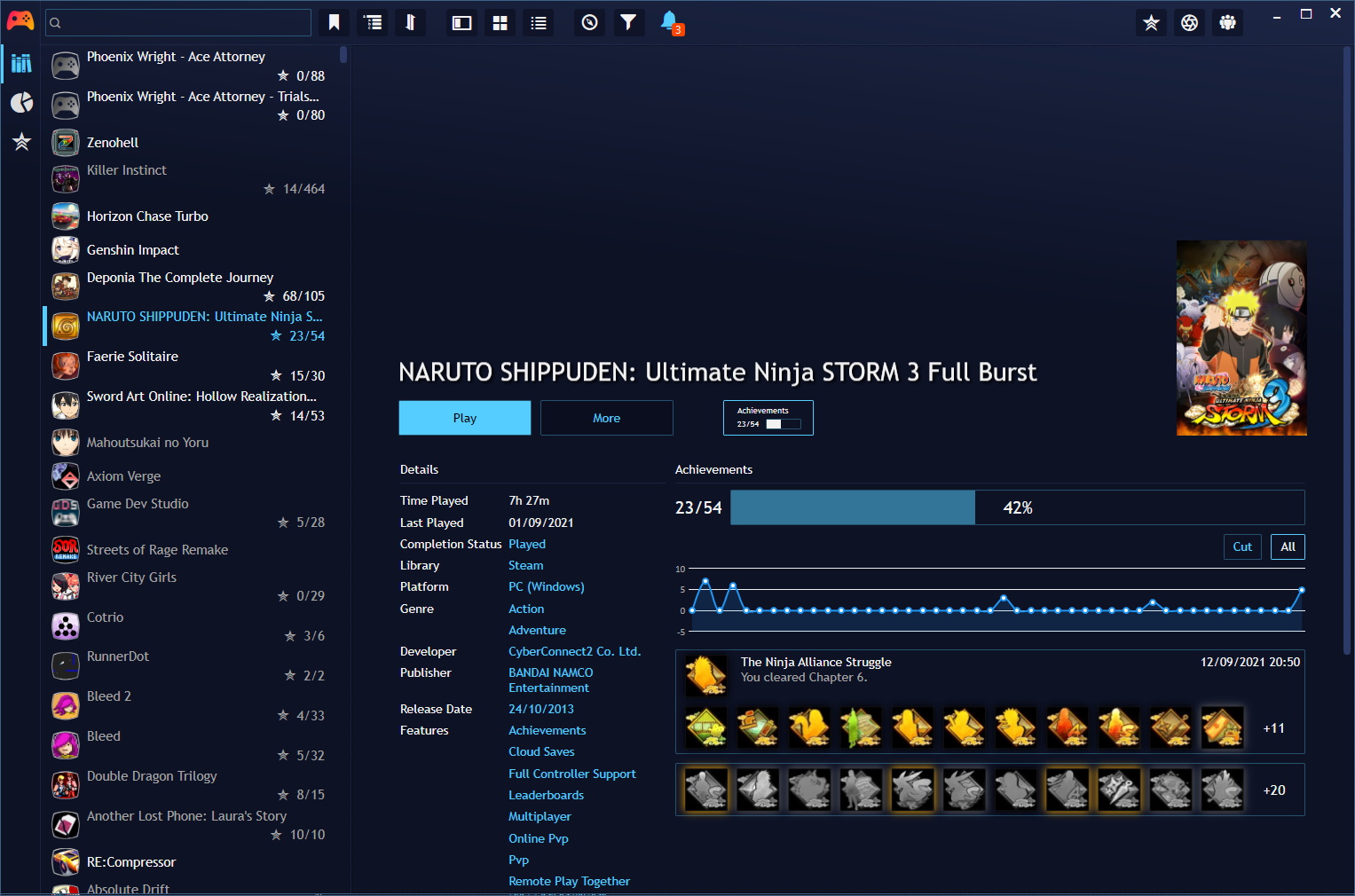Open the grouping options icon
The height and width of the screenshot is (896, 1355).
pos(374,22)
